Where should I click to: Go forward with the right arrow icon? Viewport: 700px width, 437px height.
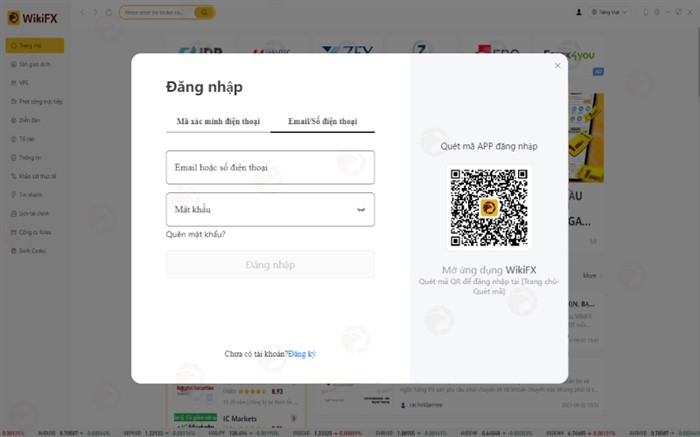pos(95,12)
